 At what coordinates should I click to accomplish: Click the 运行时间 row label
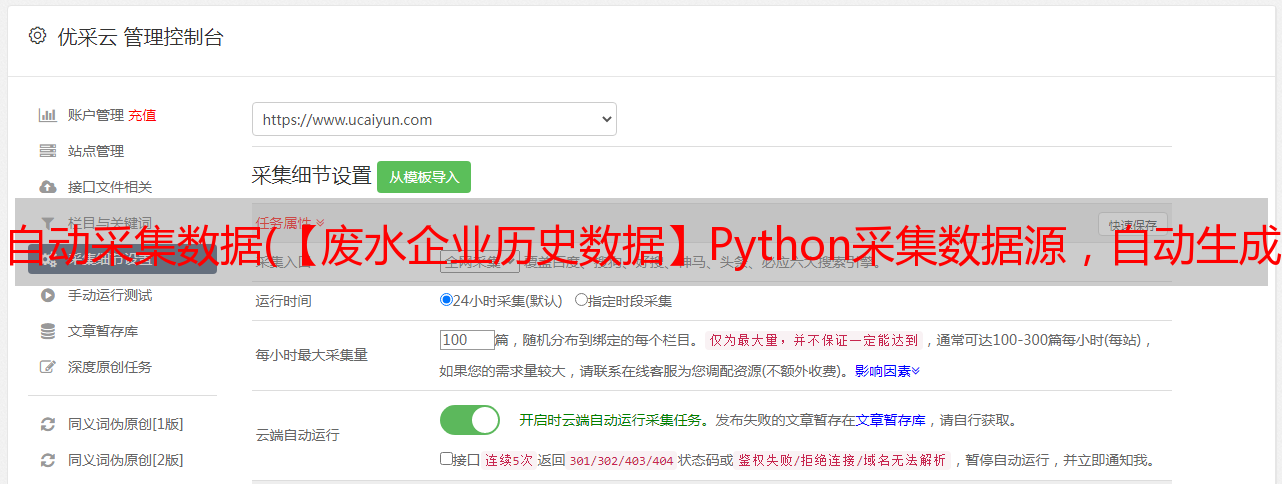point(284,300)
